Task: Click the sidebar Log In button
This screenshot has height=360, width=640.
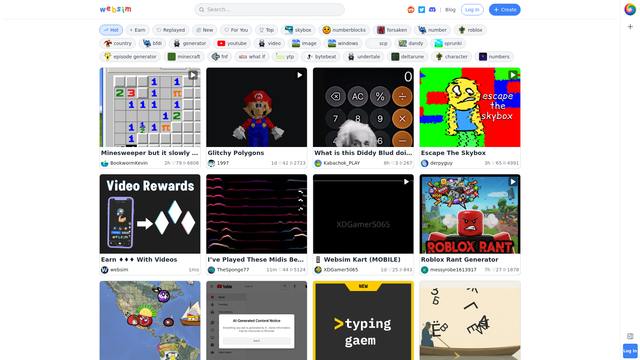Action: 630,351
